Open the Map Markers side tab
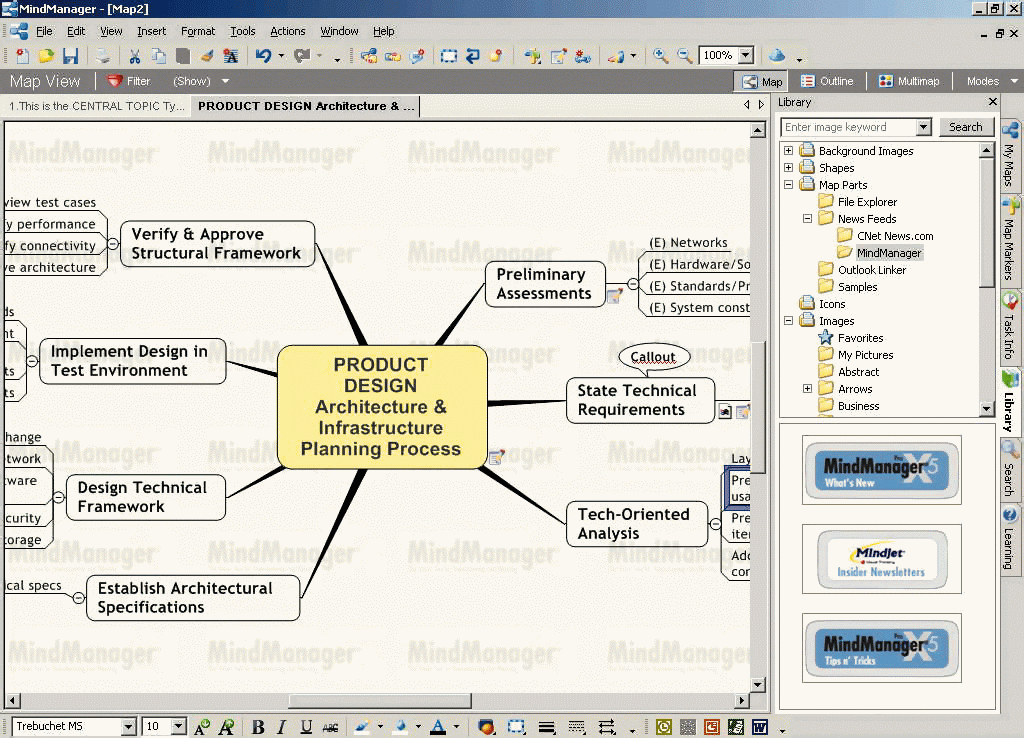This screenshot has width=1024, height=738. (x=1010, y=240)
